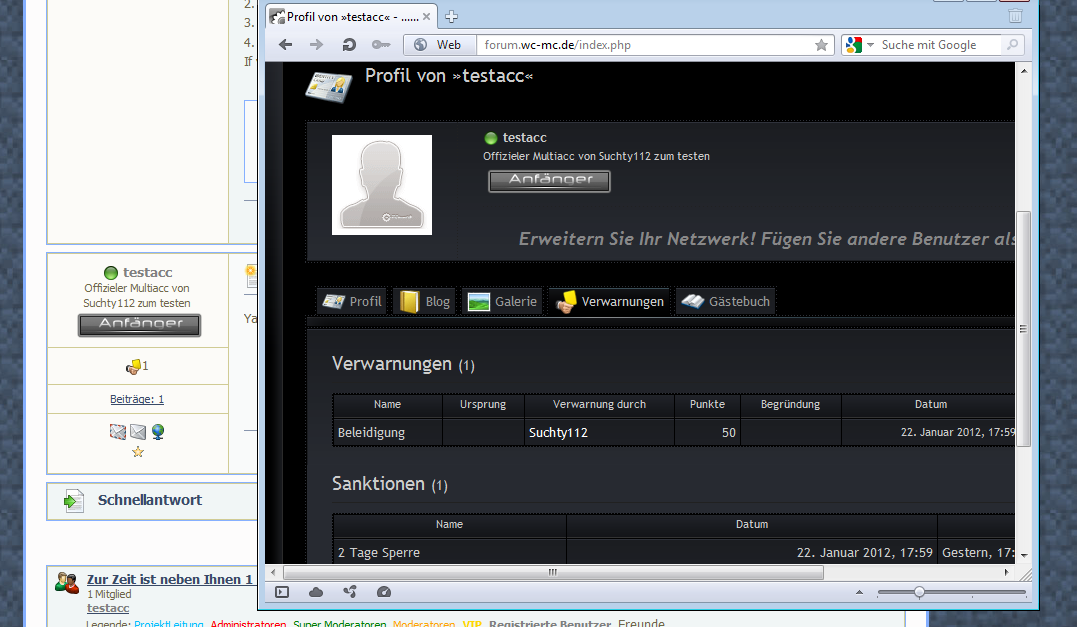Click Suchty112 in the Verwarnungen table

[x=558, y=433]
